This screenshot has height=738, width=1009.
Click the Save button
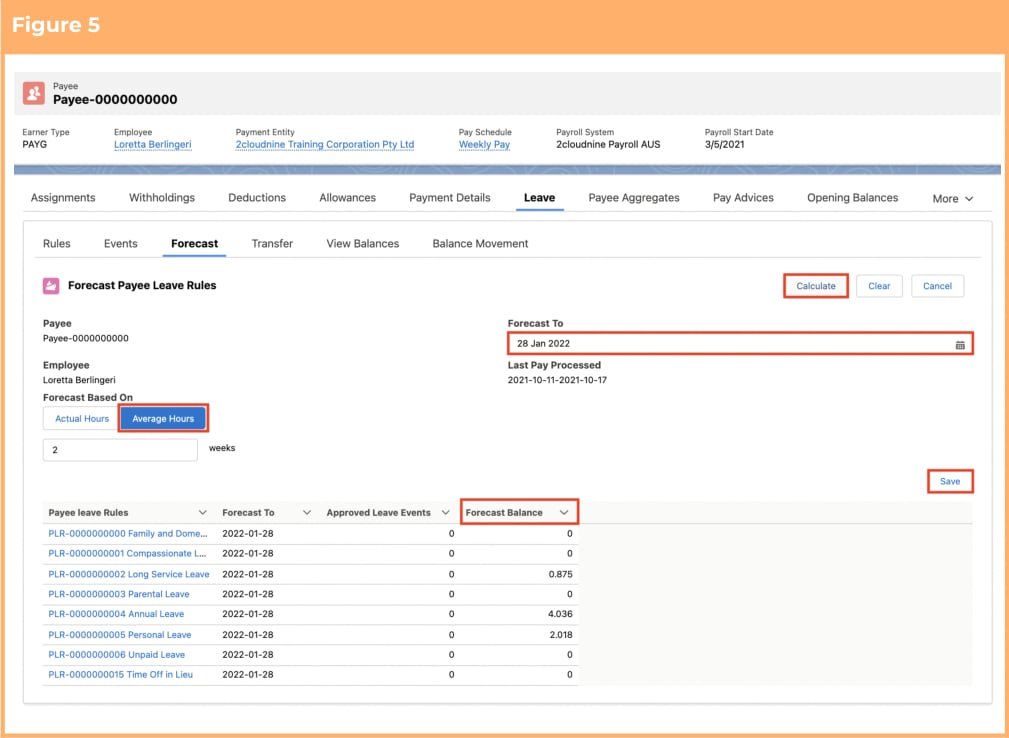tap(950, 481)
